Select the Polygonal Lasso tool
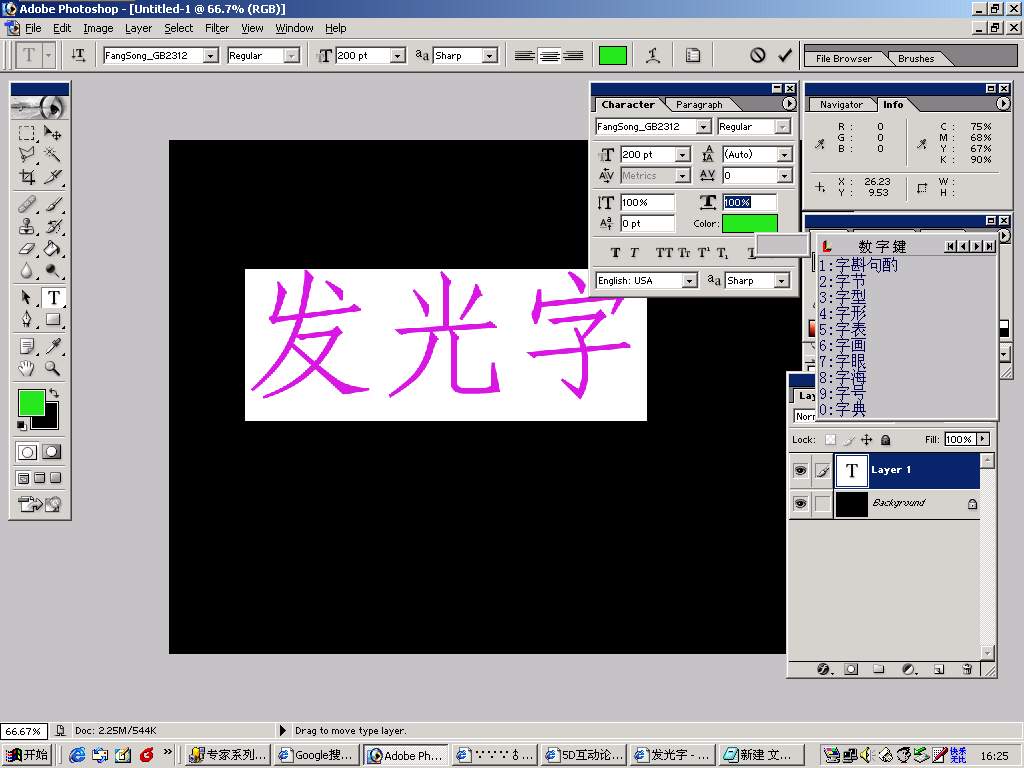The width and height of the screenshot is (1024, 768). point(26,155)
